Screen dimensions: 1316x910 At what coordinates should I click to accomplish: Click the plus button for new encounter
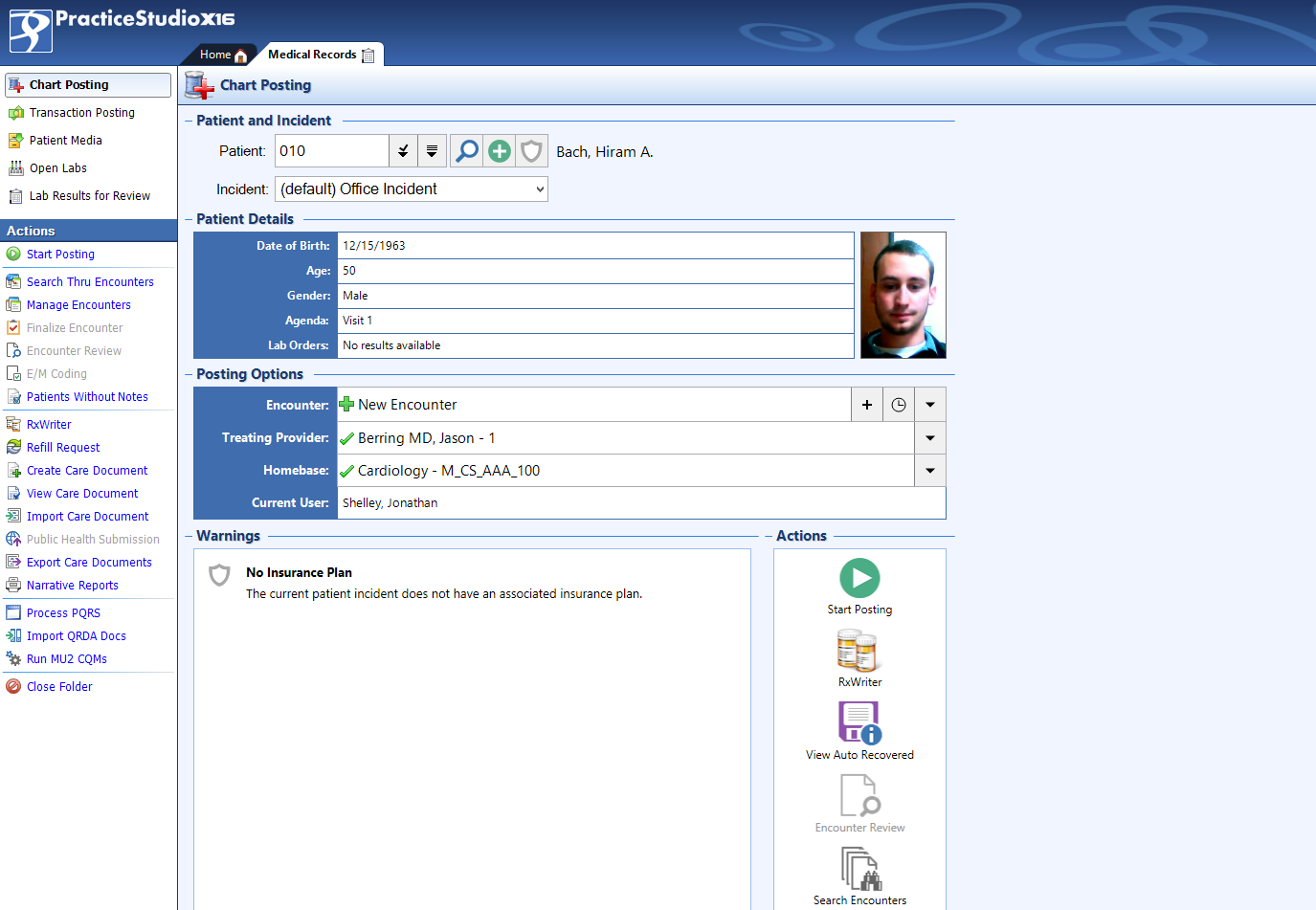(866, 405)
